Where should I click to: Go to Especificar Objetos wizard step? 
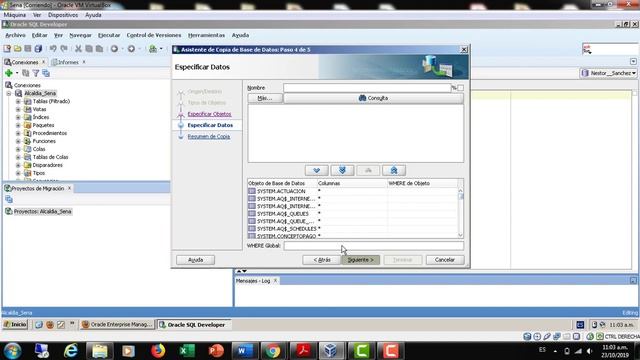tap(209, 114)
